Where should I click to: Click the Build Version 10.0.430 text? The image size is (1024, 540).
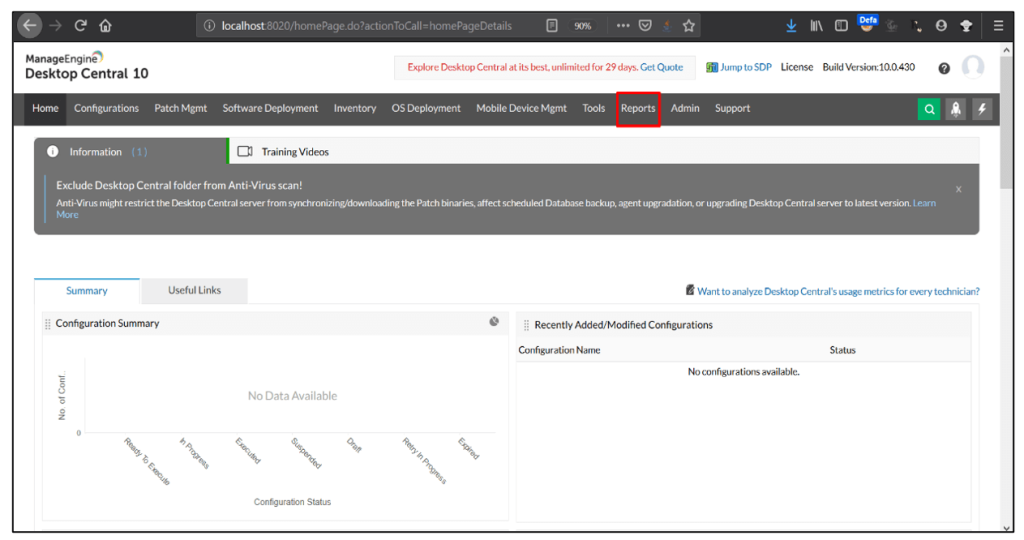click(869, 67)
